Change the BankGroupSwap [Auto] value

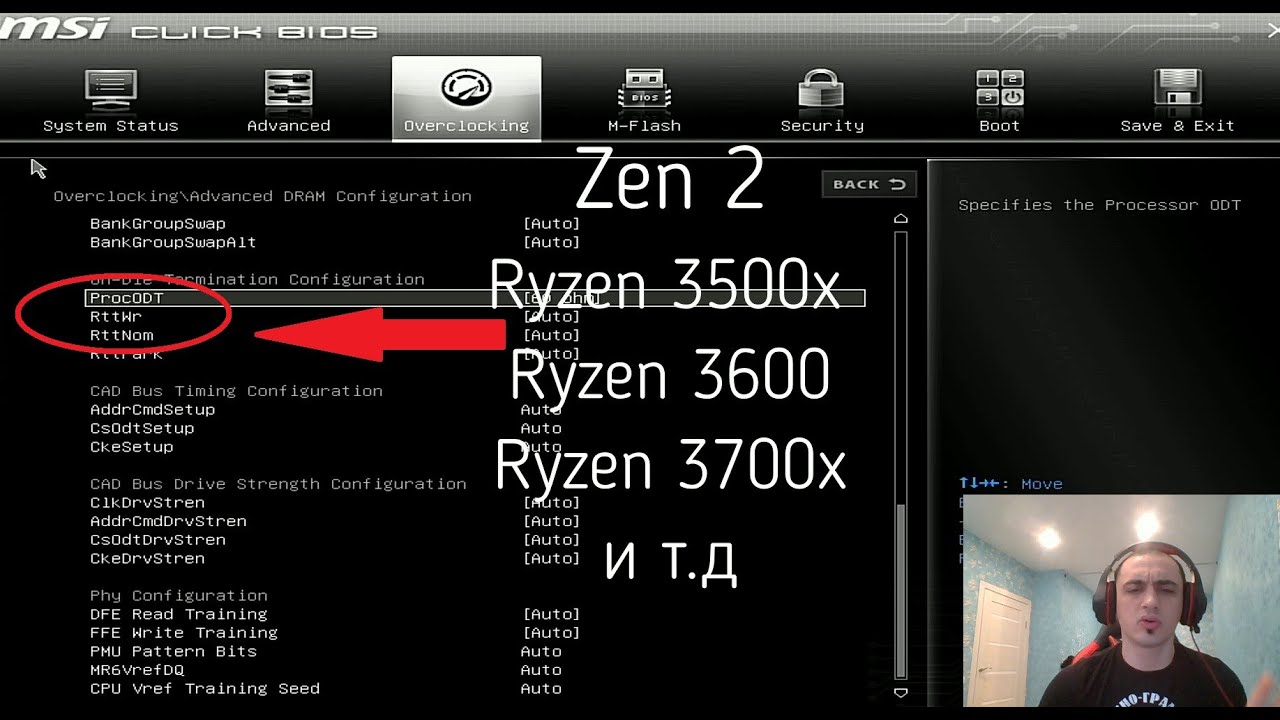[551, 224]
